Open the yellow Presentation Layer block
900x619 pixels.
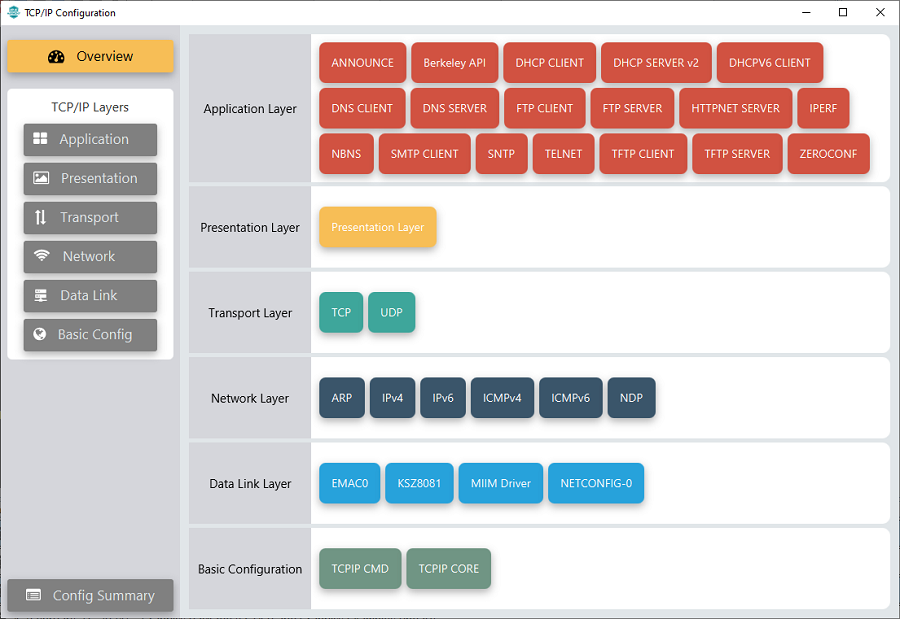tap(377, 227)
